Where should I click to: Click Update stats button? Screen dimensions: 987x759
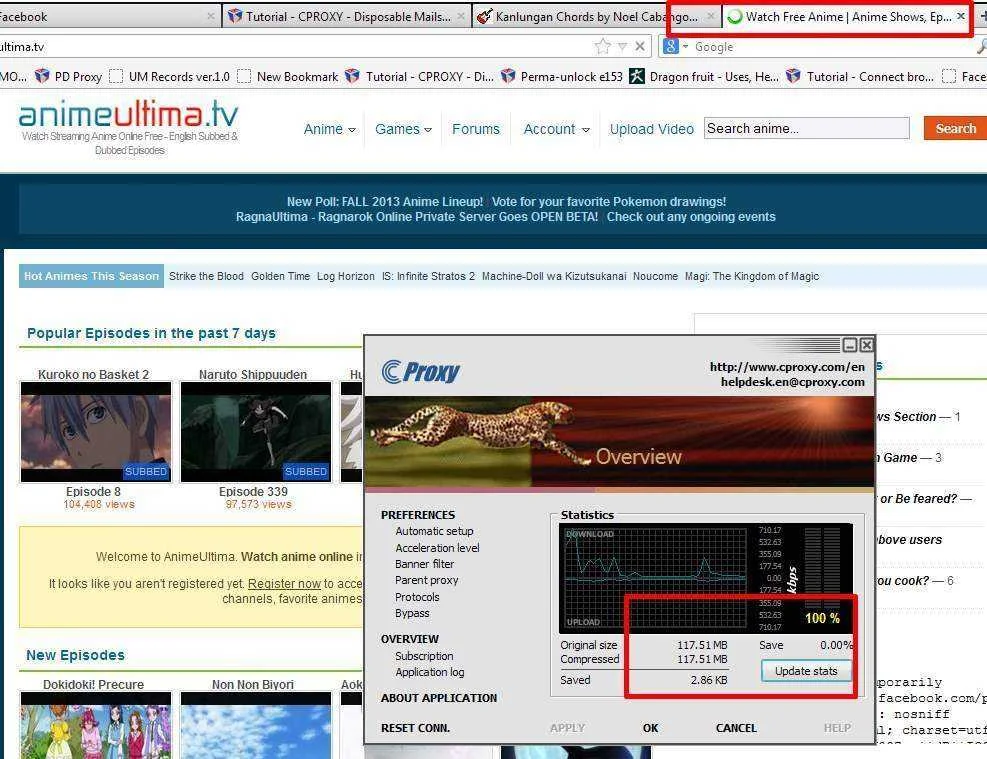tap(806, 671)
